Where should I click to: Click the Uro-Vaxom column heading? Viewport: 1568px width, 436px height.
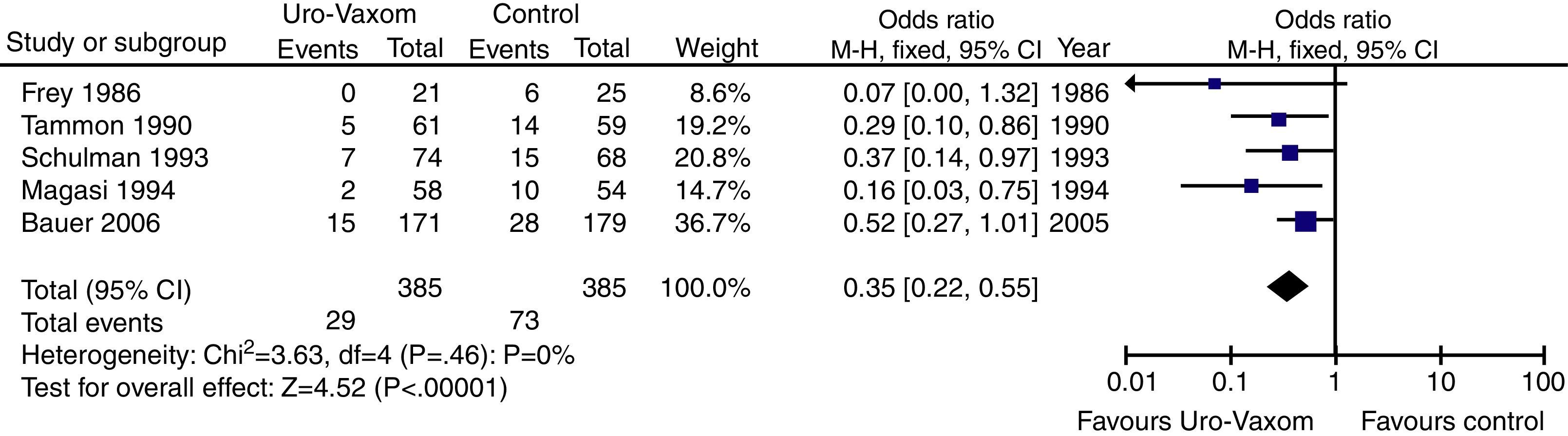(349, 14)
